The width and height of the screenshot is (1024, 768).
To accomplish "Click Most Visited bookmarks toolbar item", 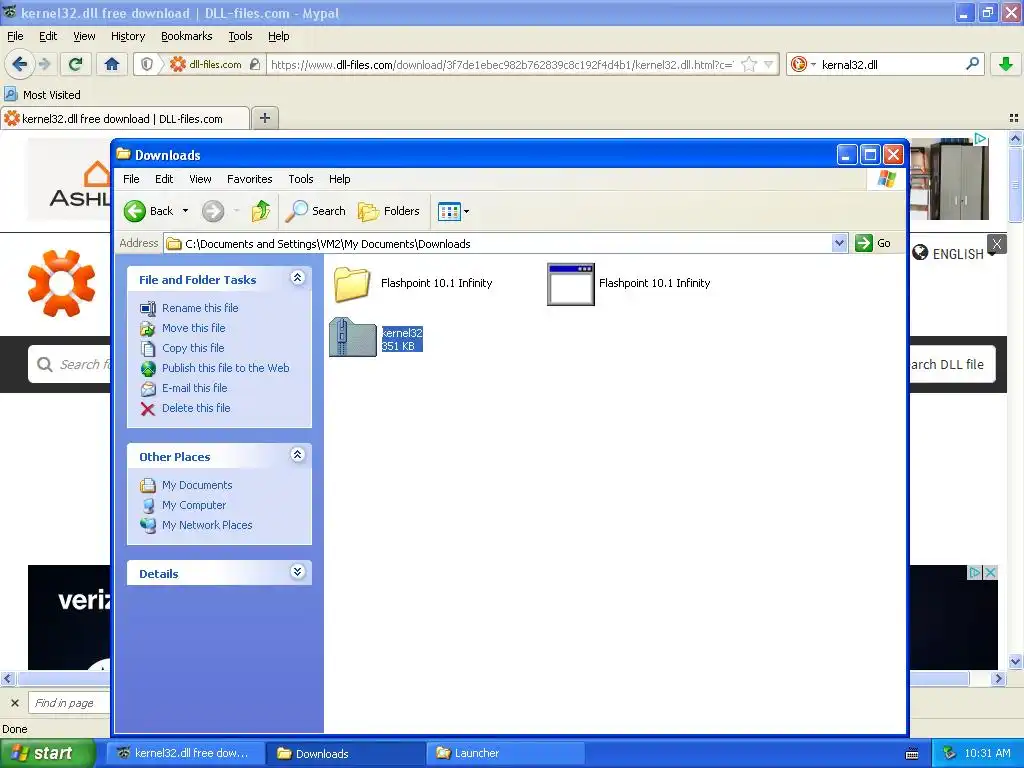I will tap(42, 95).
